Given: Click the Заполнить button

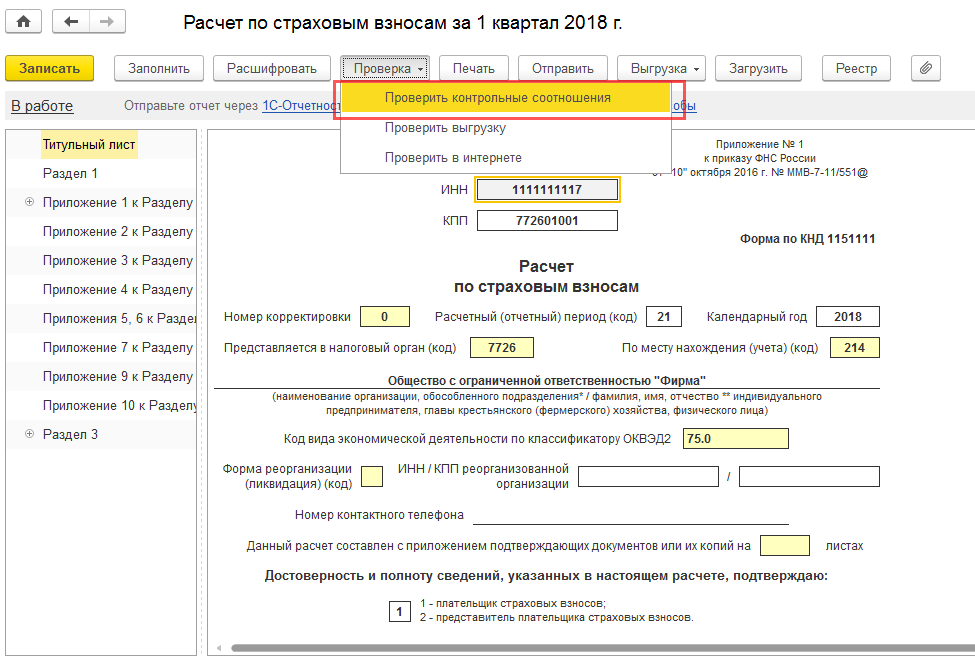Looking at the screenshot, I should click(159, 68).
